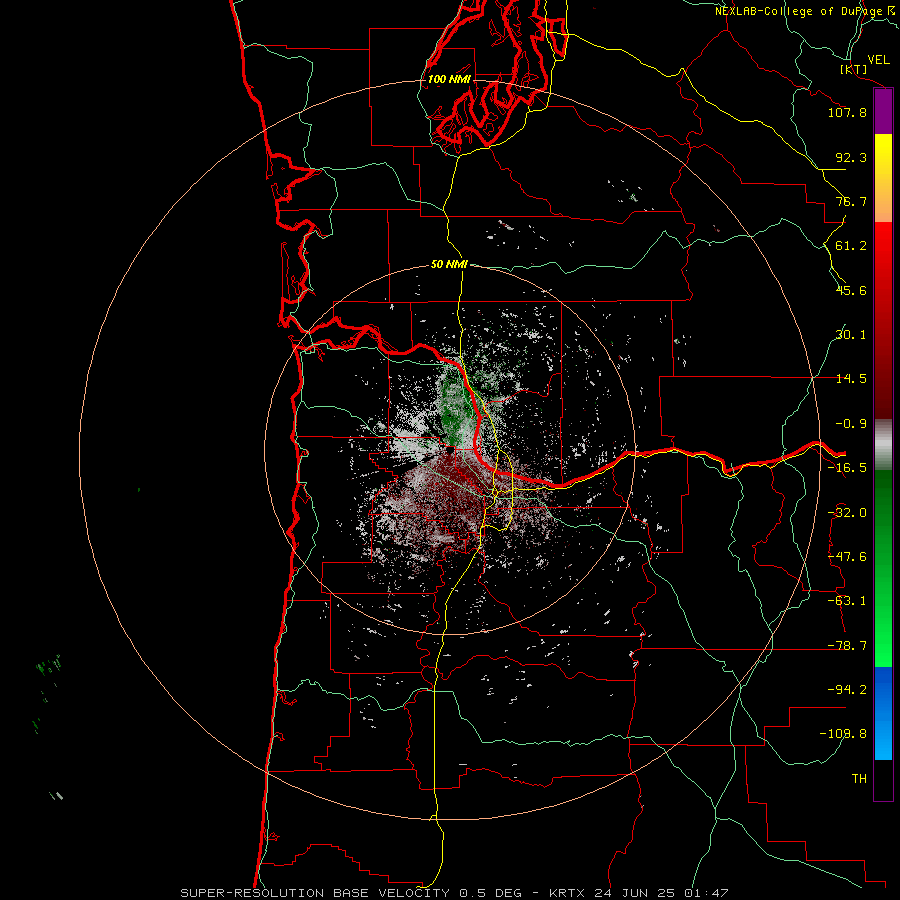Click the product caption at bottom
Viewport: 900px width, 900px height.
point(454,893)
